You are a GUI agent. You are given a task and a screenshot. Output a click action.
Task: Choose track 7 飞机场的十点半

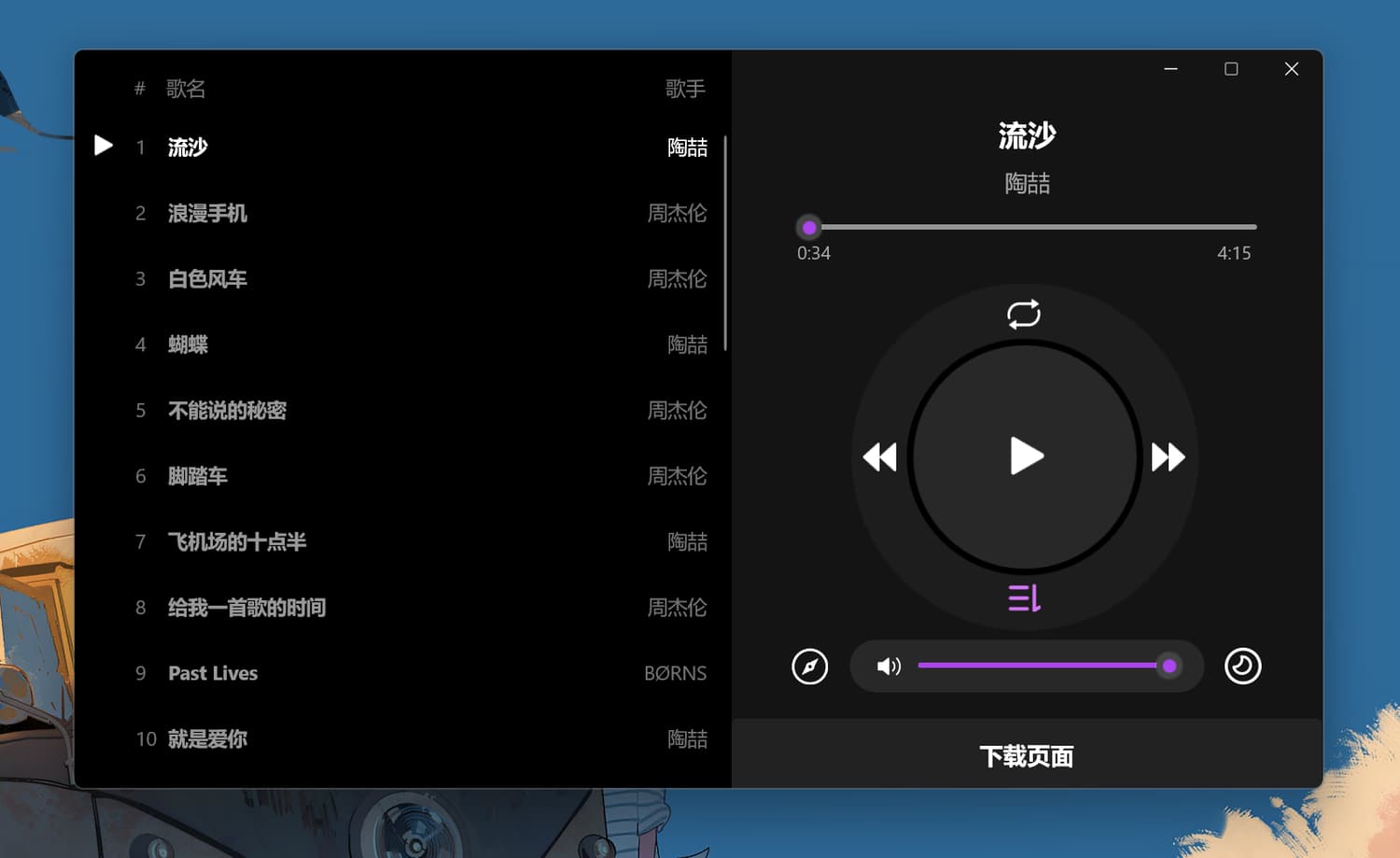(237, 542)
